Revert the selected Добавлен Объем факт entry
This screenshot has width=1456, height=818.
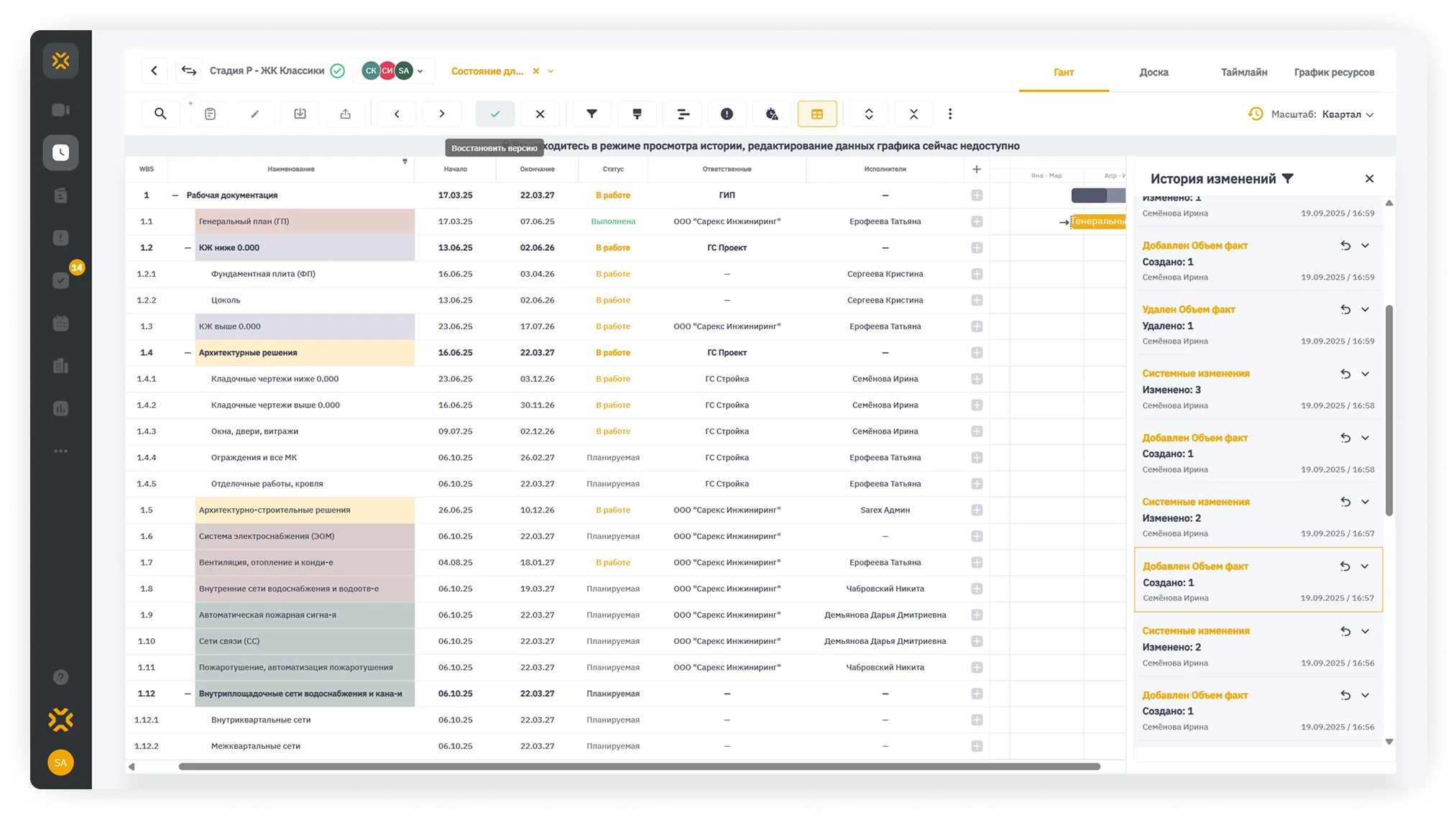point(1345,566)
